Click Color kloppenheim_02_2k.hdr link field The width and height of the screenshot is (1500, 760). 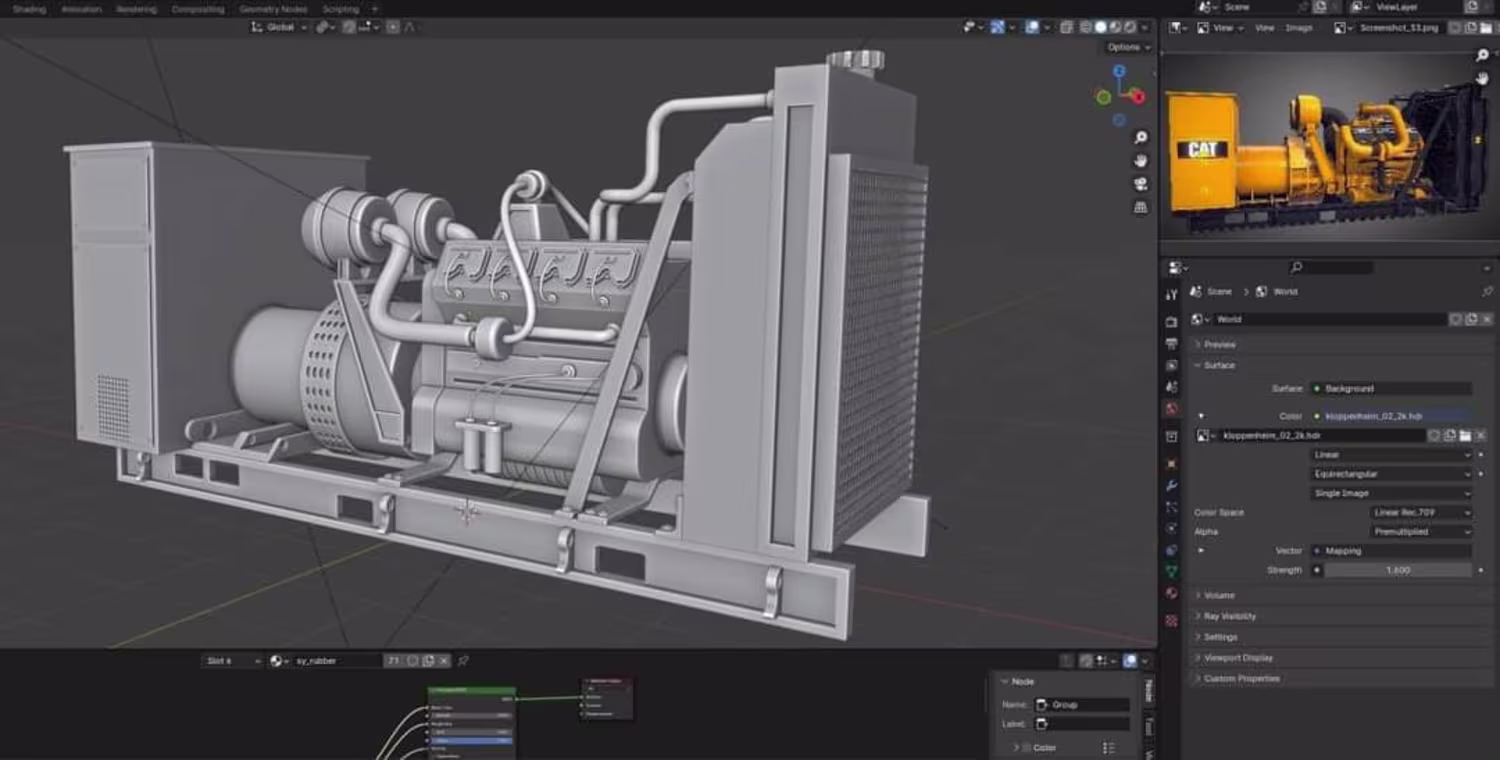pos(1391,415)
